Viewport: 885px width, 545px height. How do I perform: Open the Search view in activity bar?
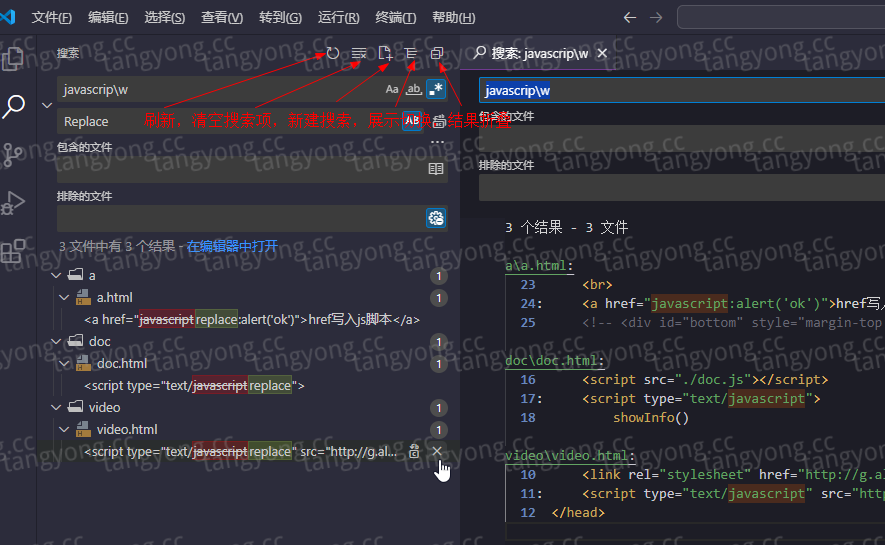tap(14, 106)
